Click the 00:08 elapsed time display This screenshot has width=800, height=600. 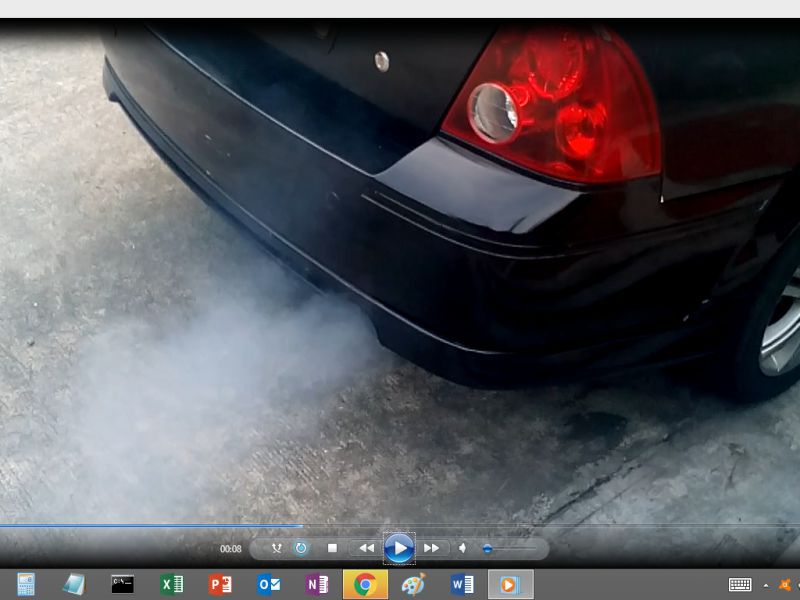(x=231, y=549)
